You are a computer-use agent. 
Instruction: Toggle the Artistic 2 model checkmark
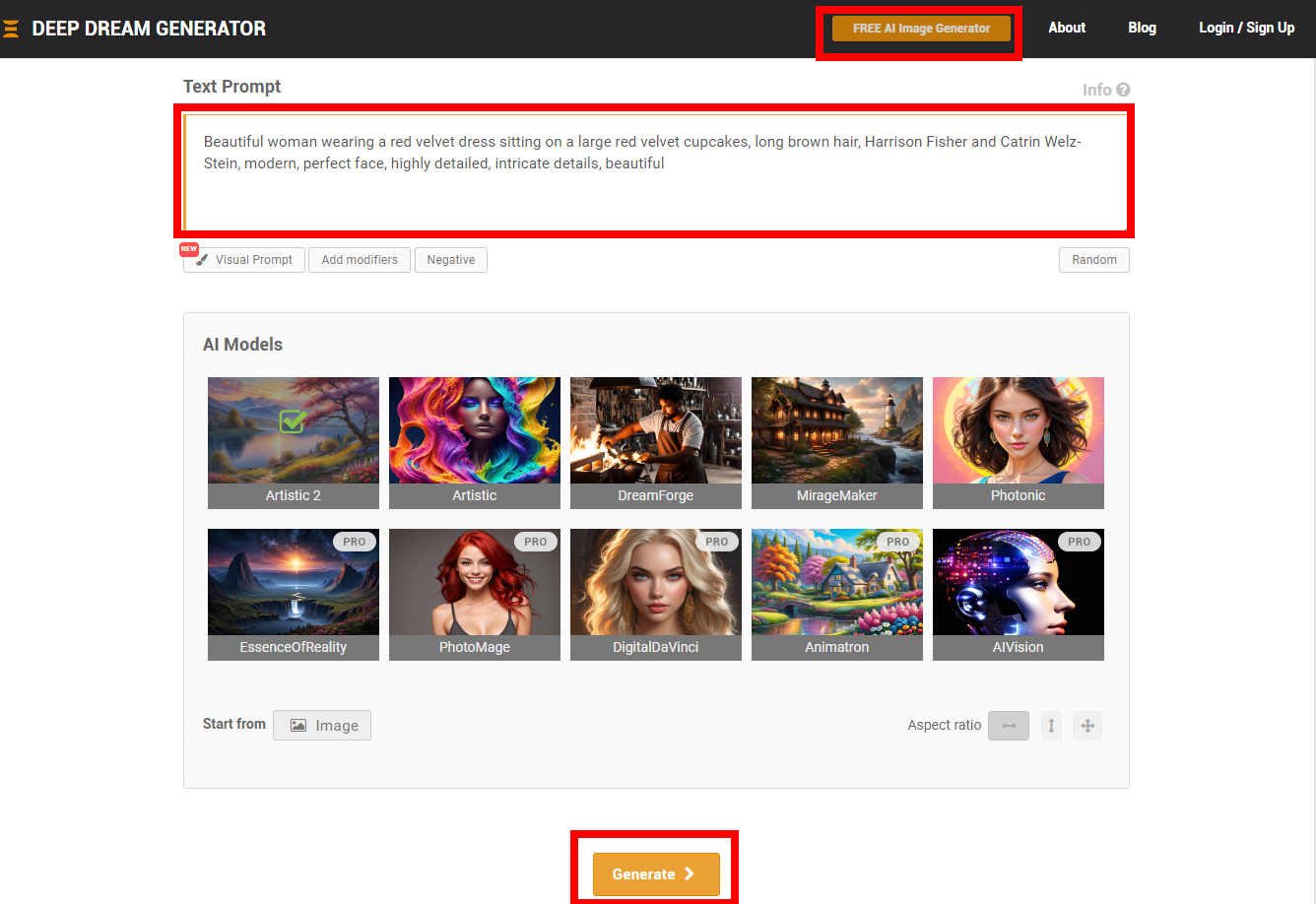coord(292,421)
